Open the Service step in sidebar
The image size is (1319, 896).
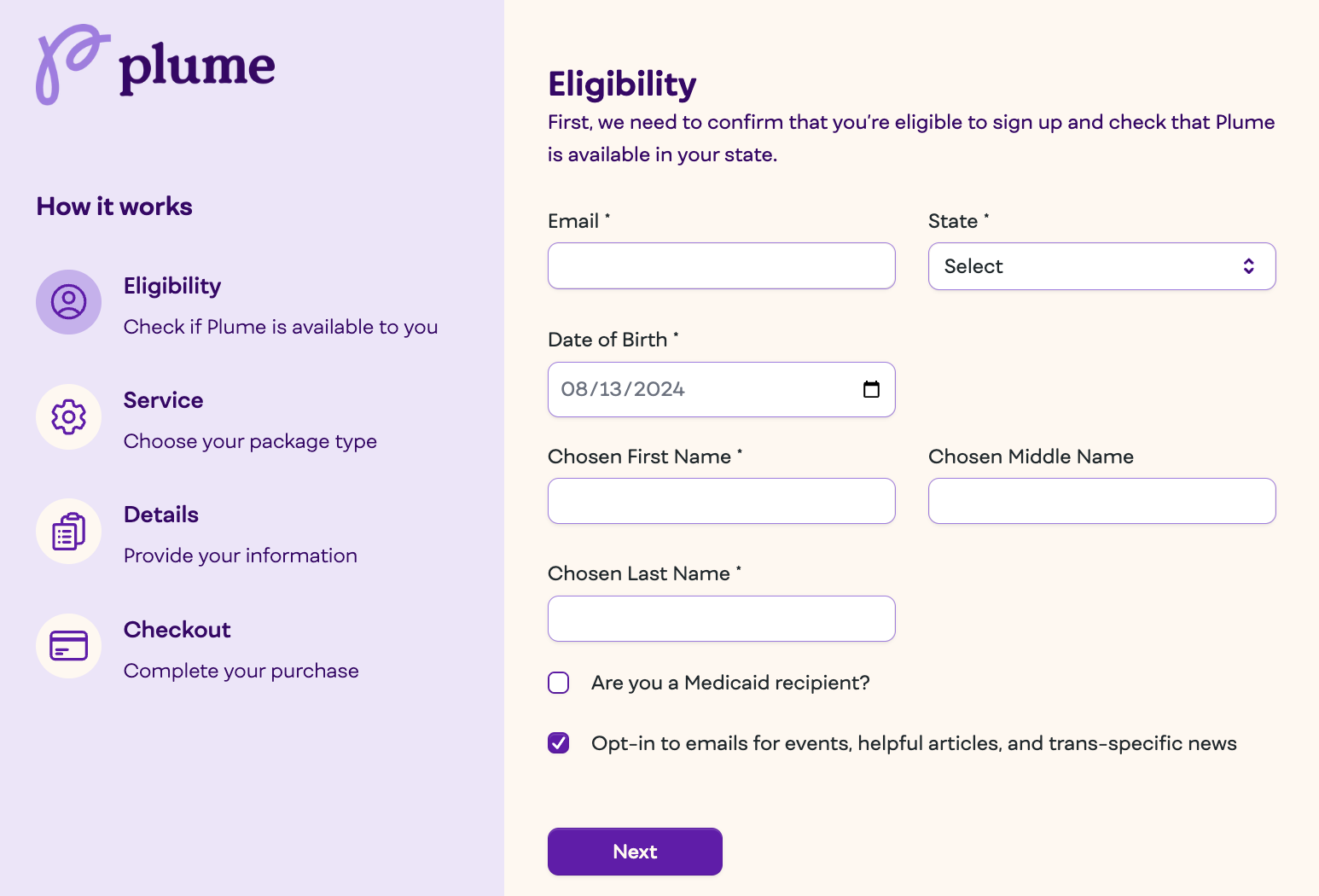pyautogui.click(x=163, y=399)
